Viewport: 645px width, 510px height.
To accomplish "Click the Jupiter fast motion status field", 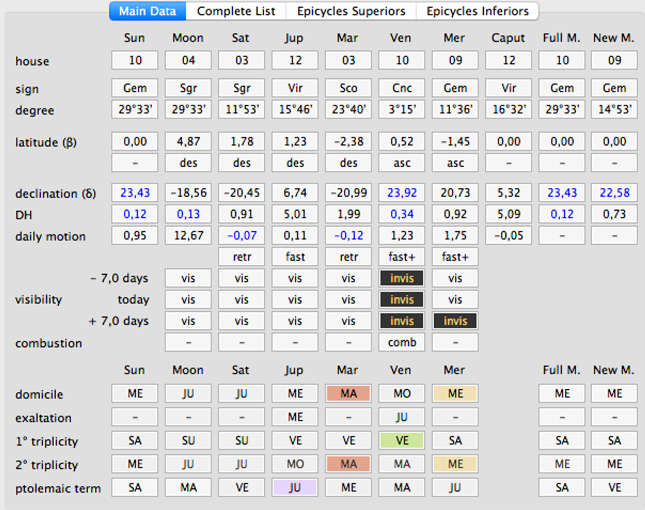I will tap(295, 256).
